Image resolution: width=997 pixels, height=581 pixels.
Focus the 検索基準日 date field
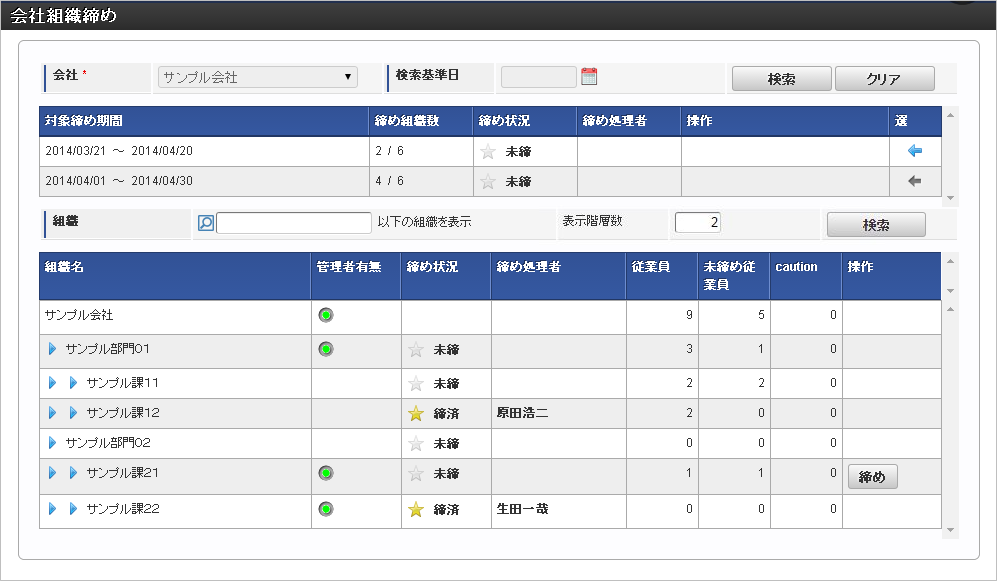click(539, 77)
